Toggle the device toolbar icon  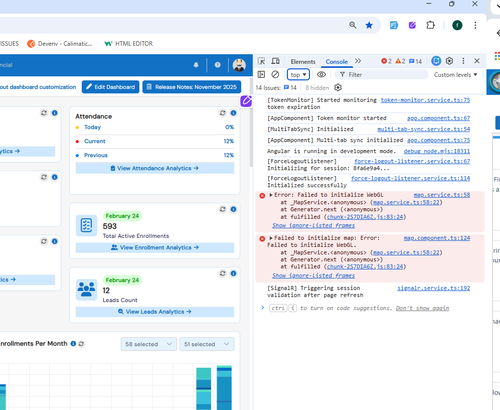(x=275, y=61)
